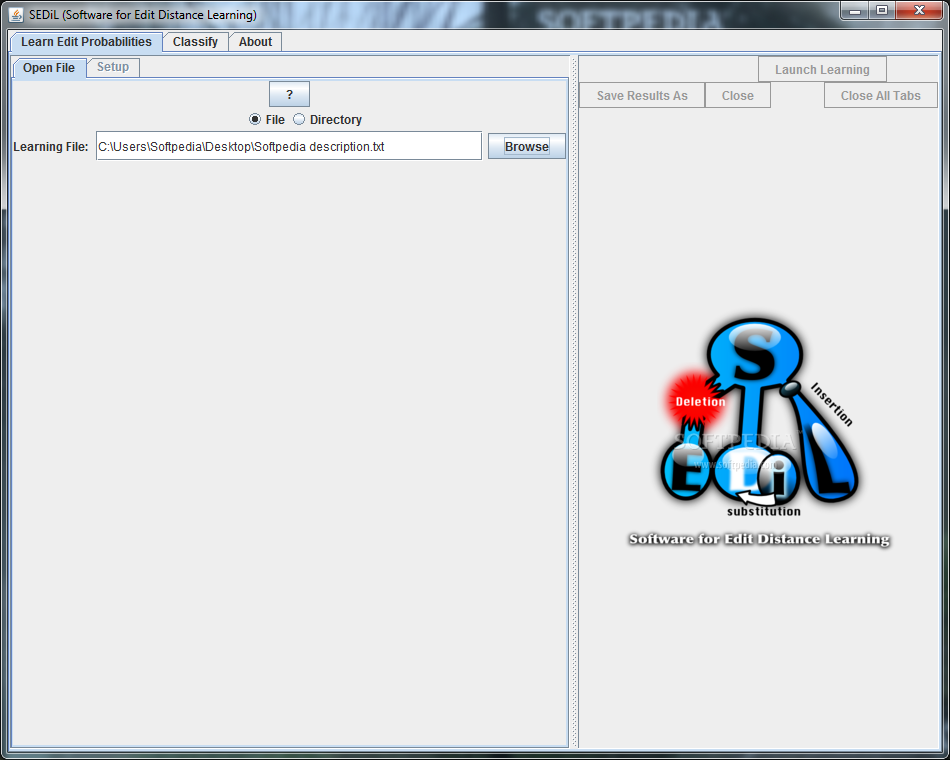Select the Open File sub-tab
Image resolution: width=950 pixels, height=760 pixels.
tap(49, 68)
